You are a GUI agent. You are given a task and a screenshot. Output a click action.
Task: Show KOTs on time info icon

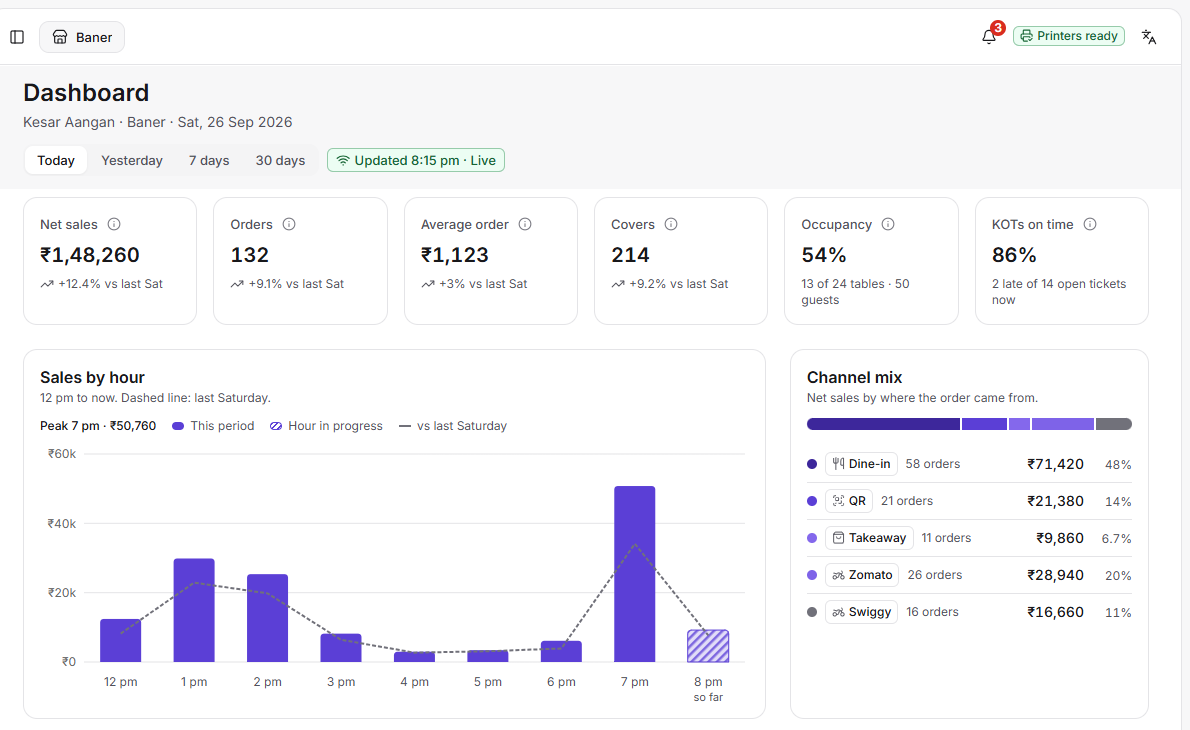(x=1090, y=224)
